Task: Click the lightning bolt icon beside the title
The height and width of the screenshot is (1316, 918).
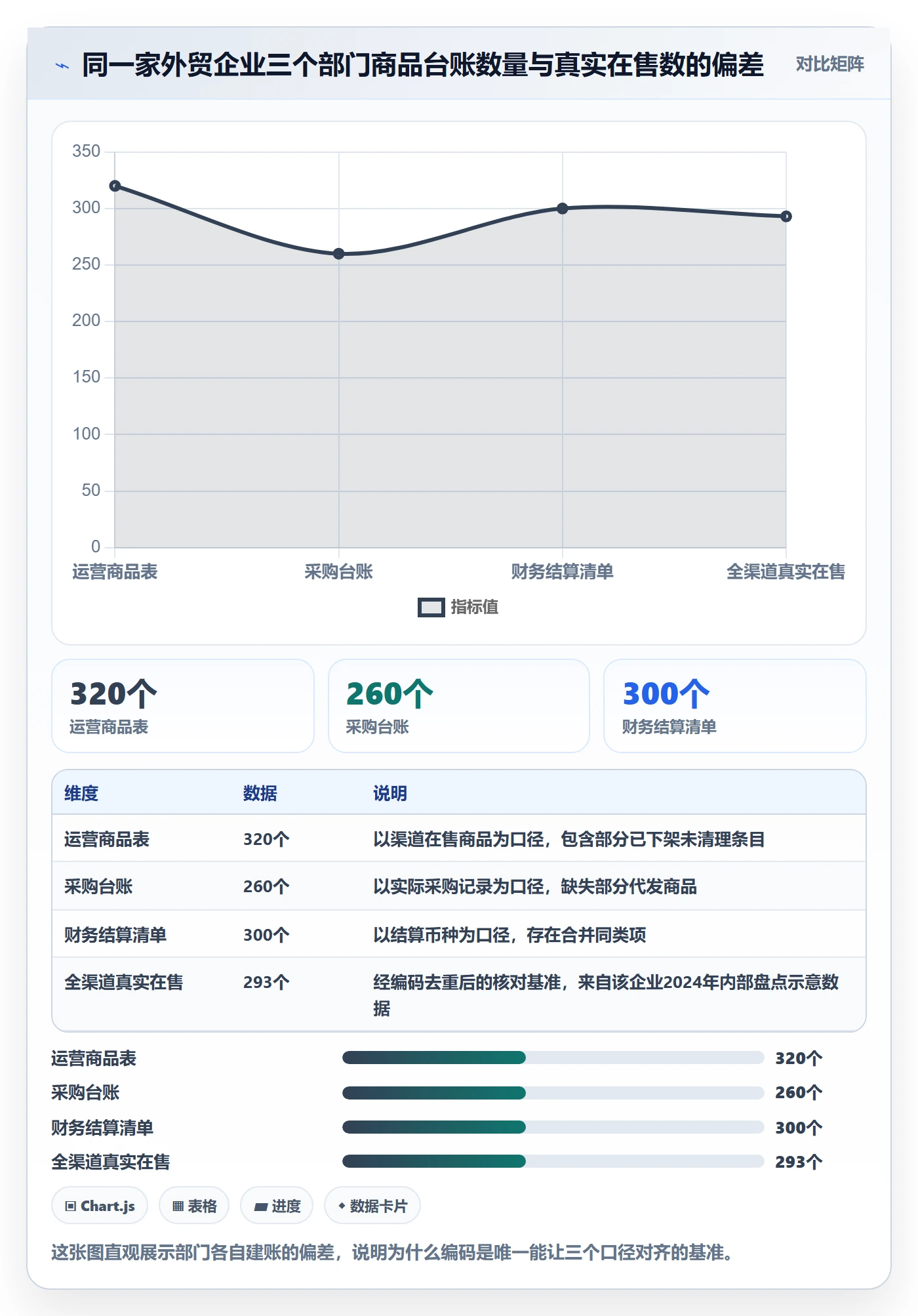Action: coord(62,66)
